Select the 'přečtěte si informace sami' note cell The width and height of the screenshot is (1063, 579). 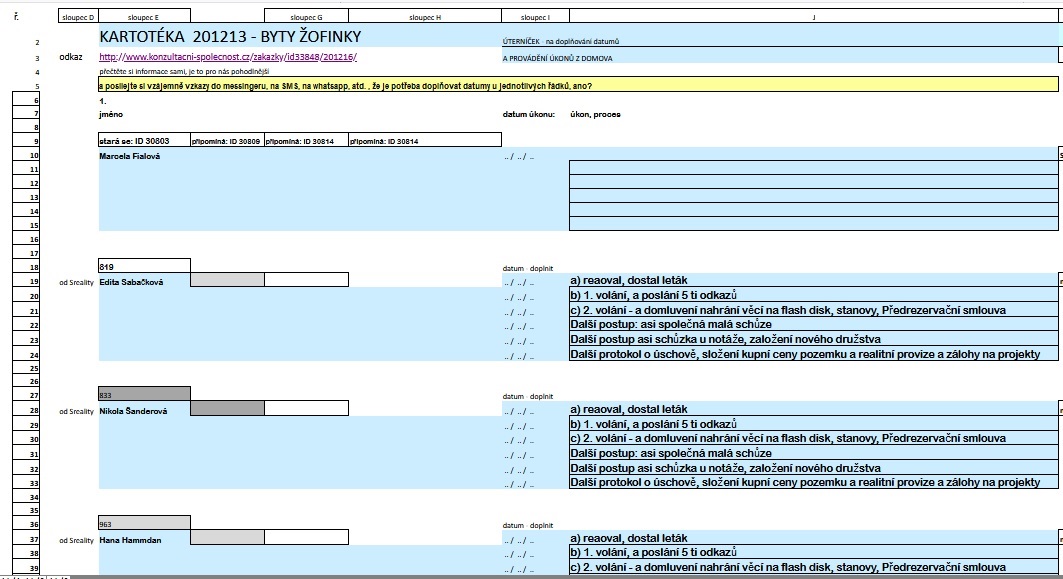(x=184, y=71)
